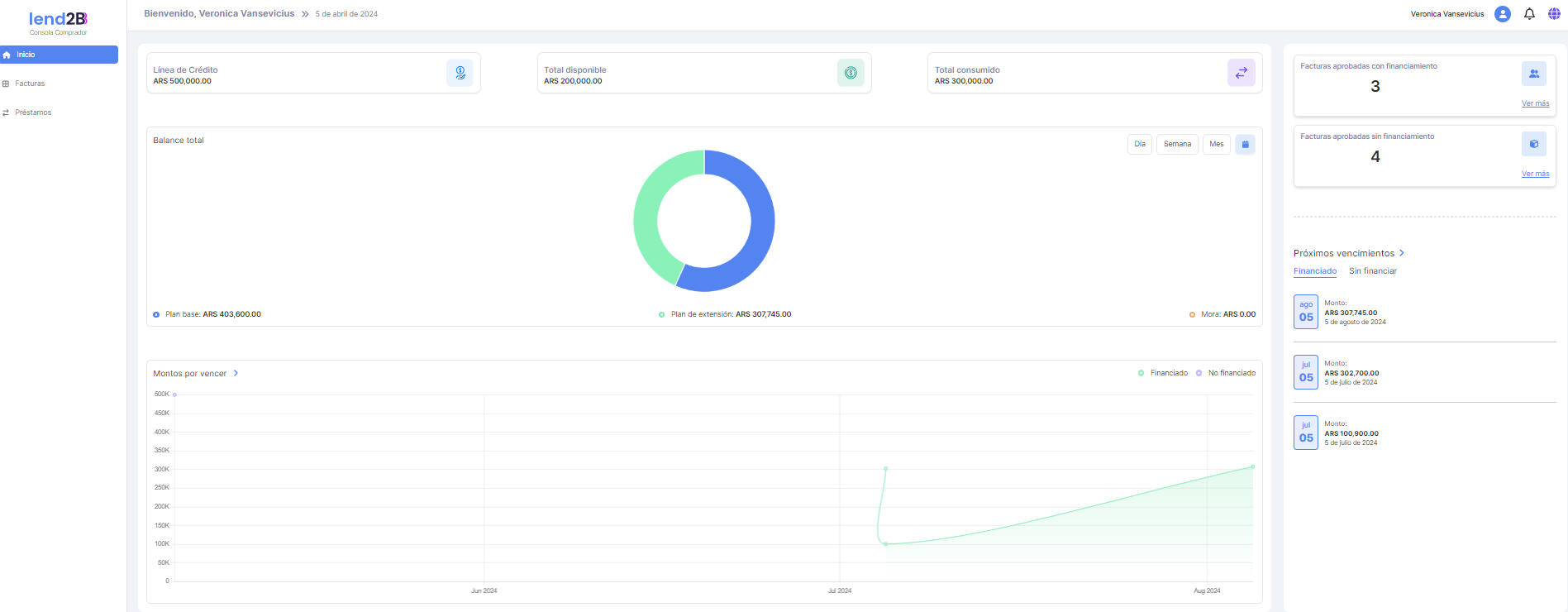Image resolution: width=1568 pixels, height=612 pixels.
Task: Click the breadcrumb double chevron
Action: tap(305, 14)
